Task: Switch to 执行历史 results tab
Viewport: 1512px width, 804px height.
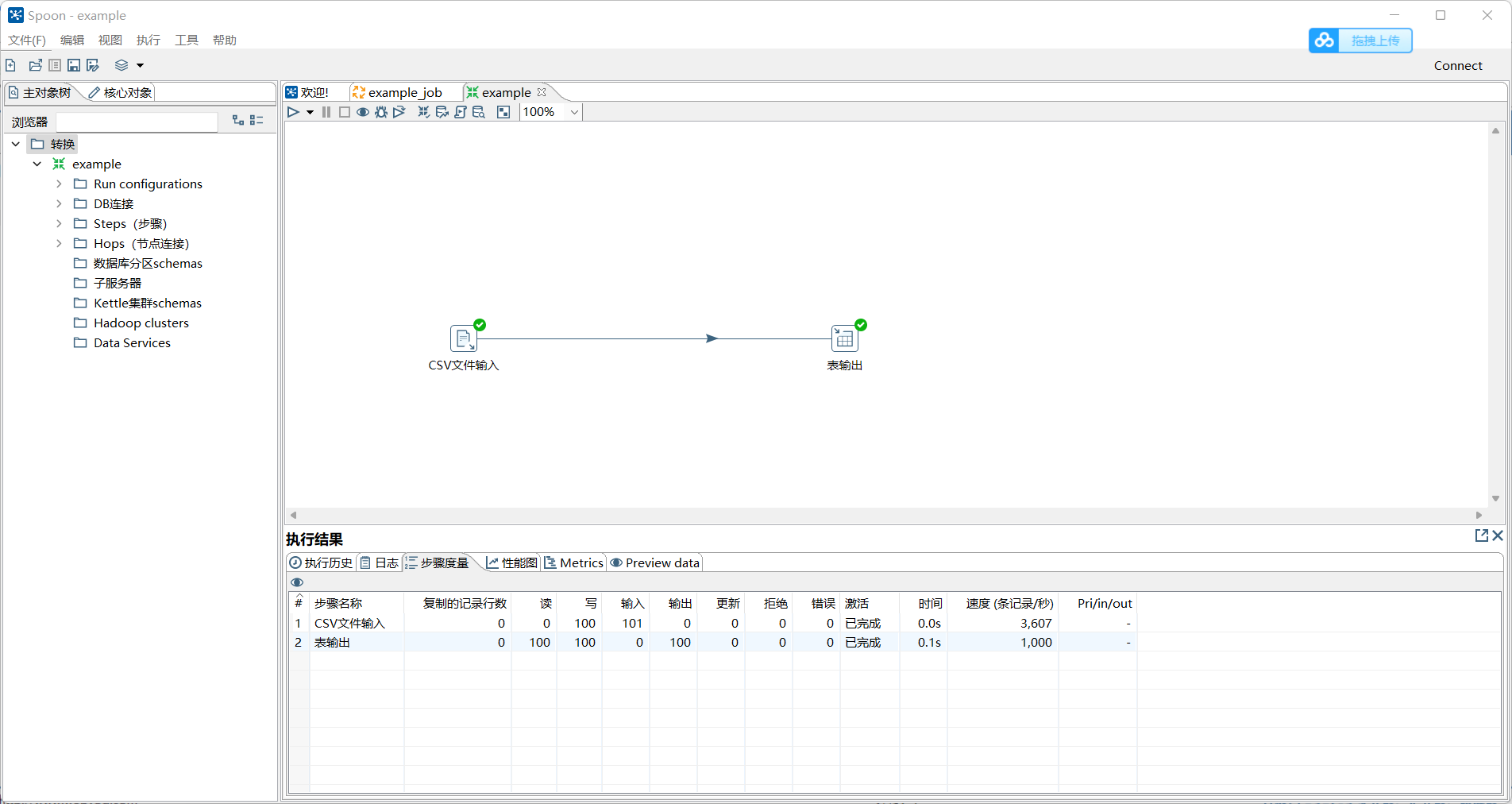Action: pos(322,562)
